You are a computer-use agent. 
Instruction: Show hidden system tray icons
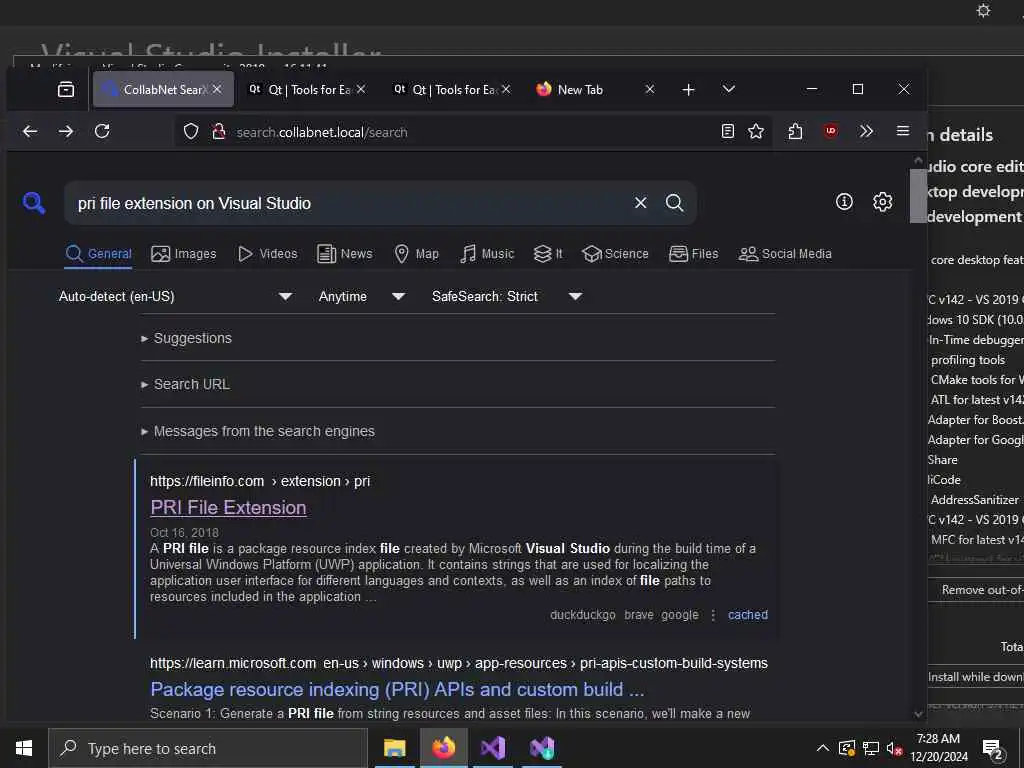[x=823, y=748]
